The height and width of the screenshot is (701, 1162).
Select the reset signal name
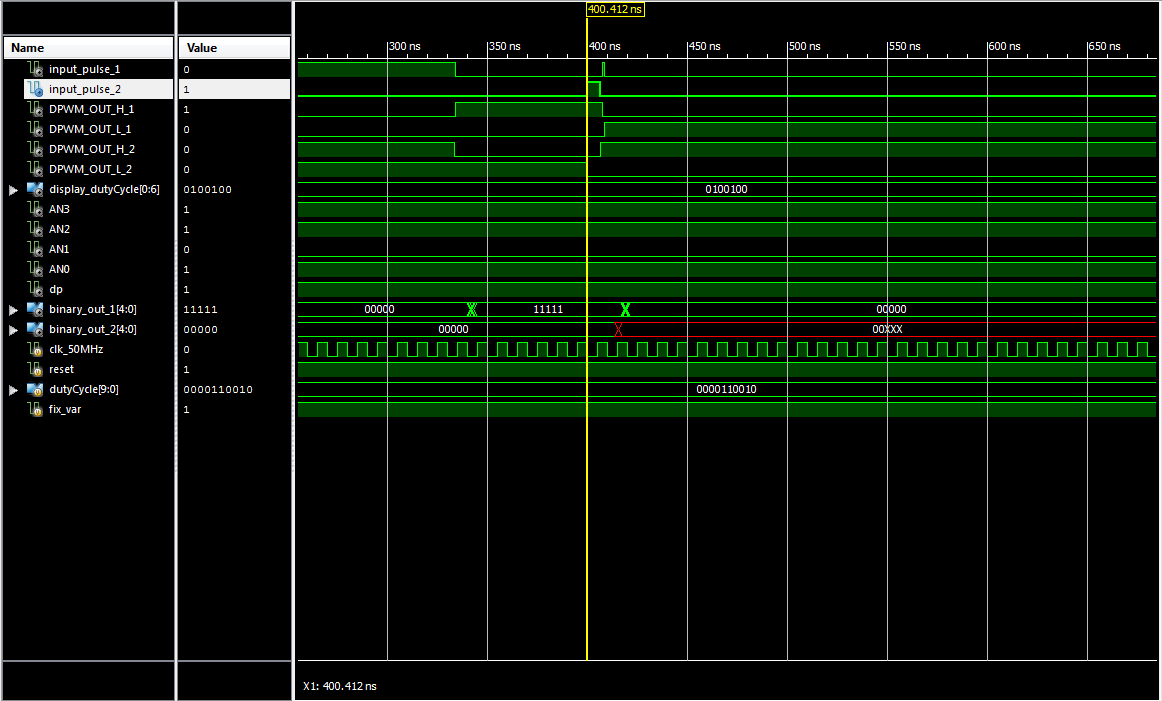62,369
